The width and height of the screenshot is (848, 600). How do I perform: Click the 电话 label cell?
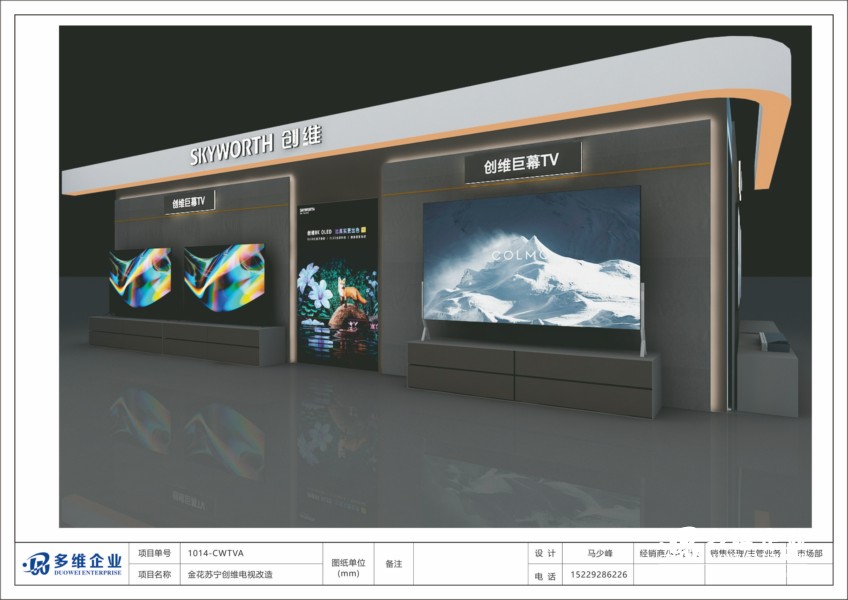[545, 575]
